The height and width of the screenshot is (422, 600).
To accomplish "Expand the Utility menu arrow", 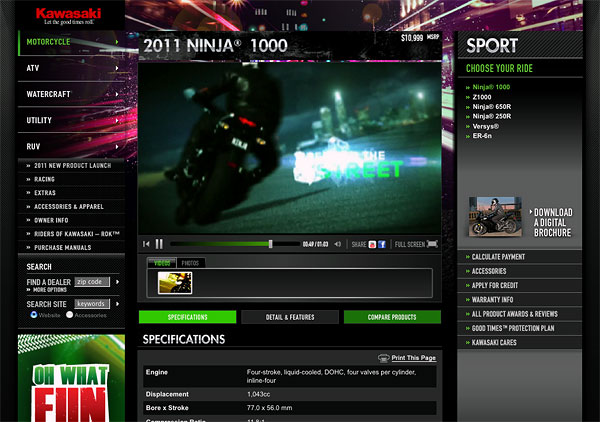I will pos(117,120).
